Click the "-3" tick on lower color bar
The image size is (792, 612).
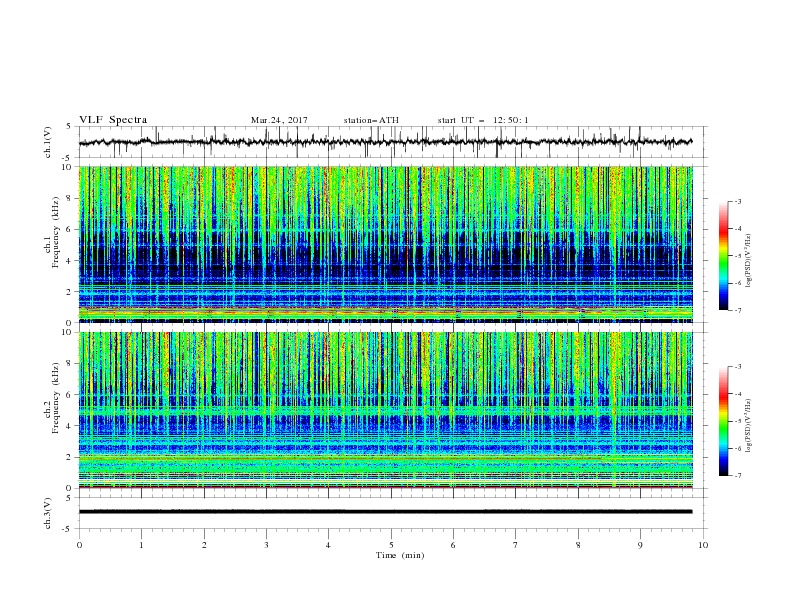pos(737,367)
